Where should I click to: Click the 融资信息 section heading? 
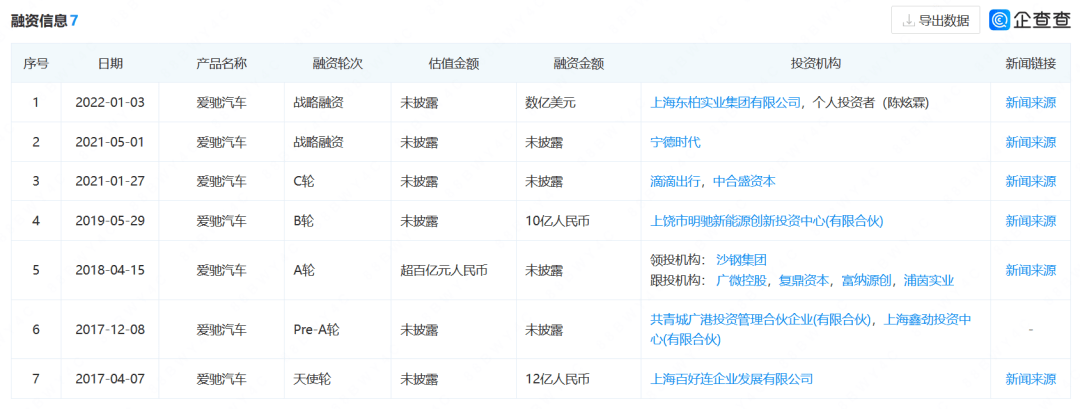tap(39, 21)
